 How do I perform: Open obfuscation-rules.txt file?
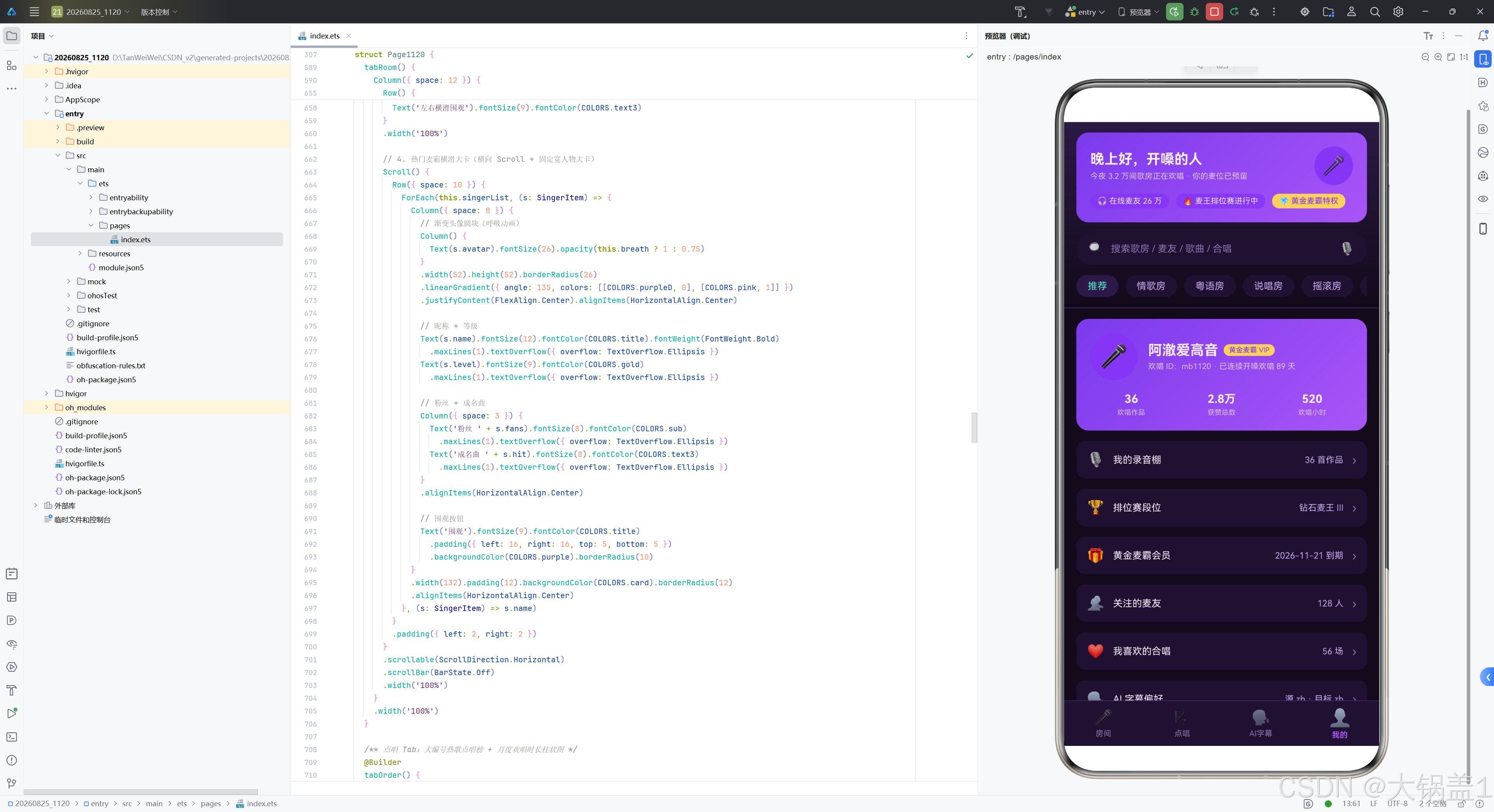coord(110,365)
